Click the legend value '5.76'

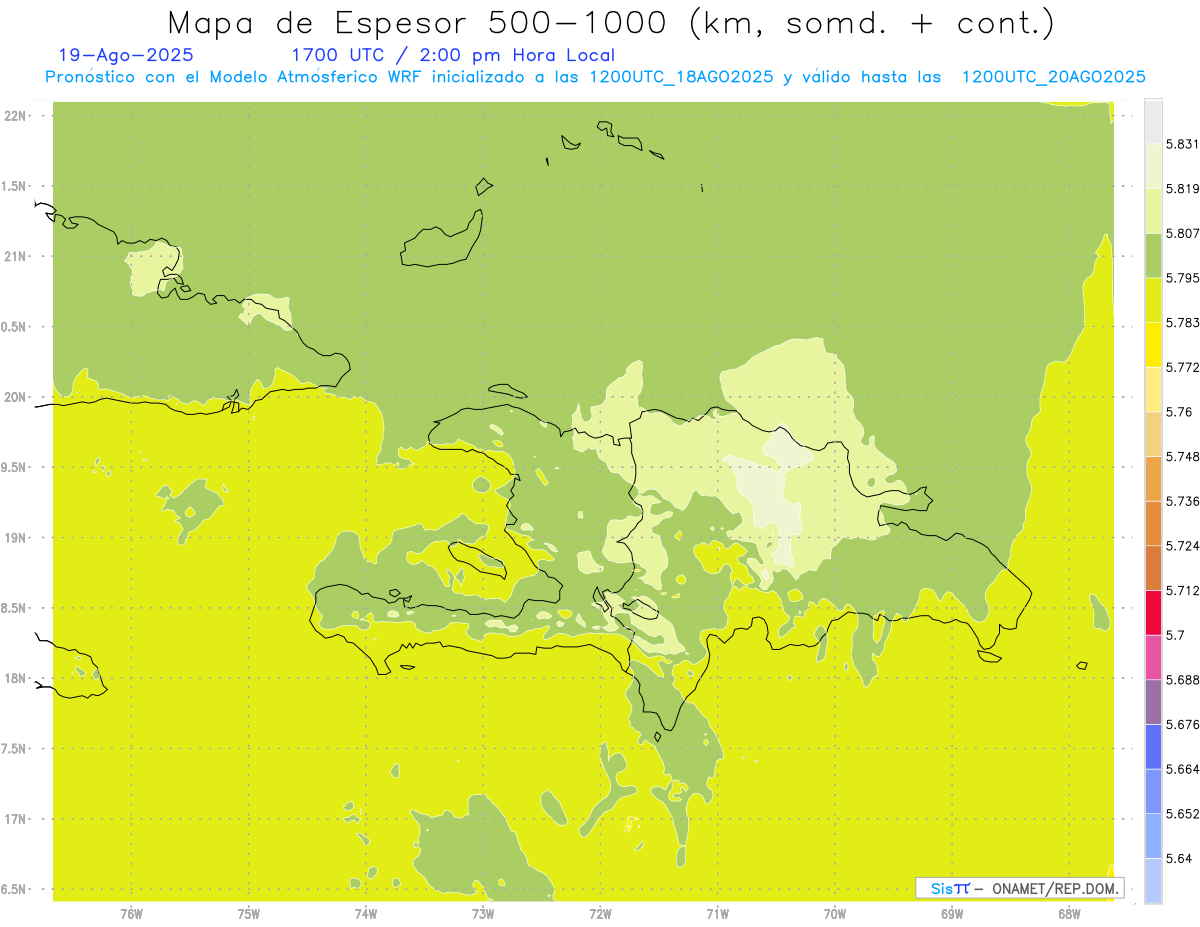[x=1179, y=412]
